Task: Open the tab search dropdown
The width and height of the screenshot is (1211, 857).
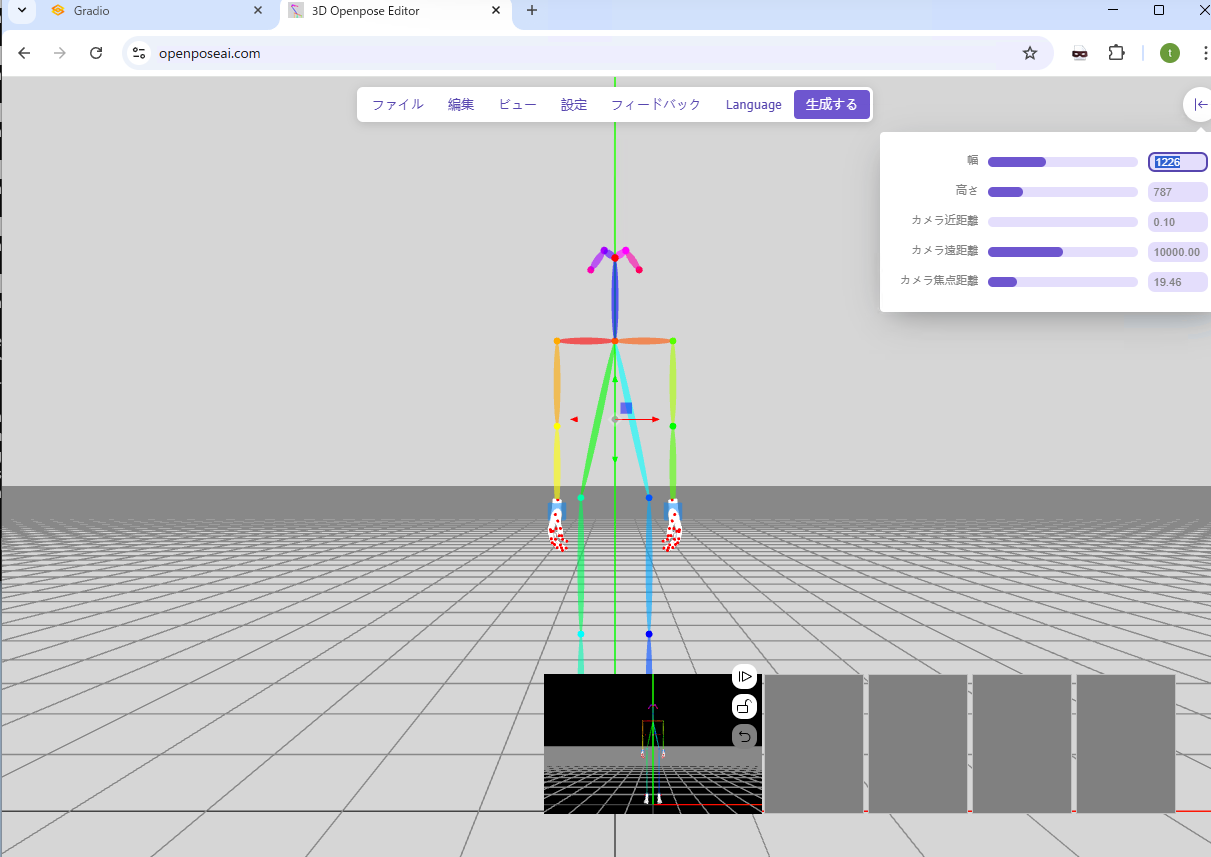Action: pyautogui.click(x=21, y=11)
